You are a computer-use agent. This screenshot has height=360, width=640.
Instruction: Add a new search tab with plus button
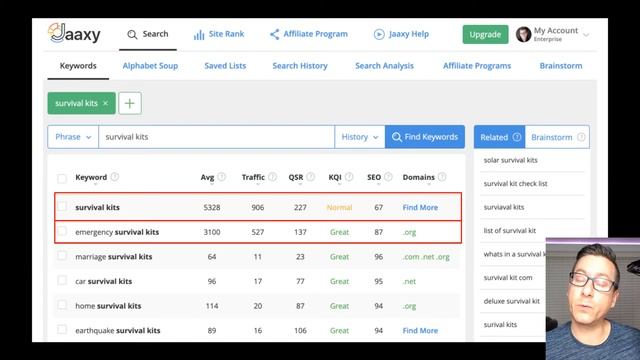130,103
